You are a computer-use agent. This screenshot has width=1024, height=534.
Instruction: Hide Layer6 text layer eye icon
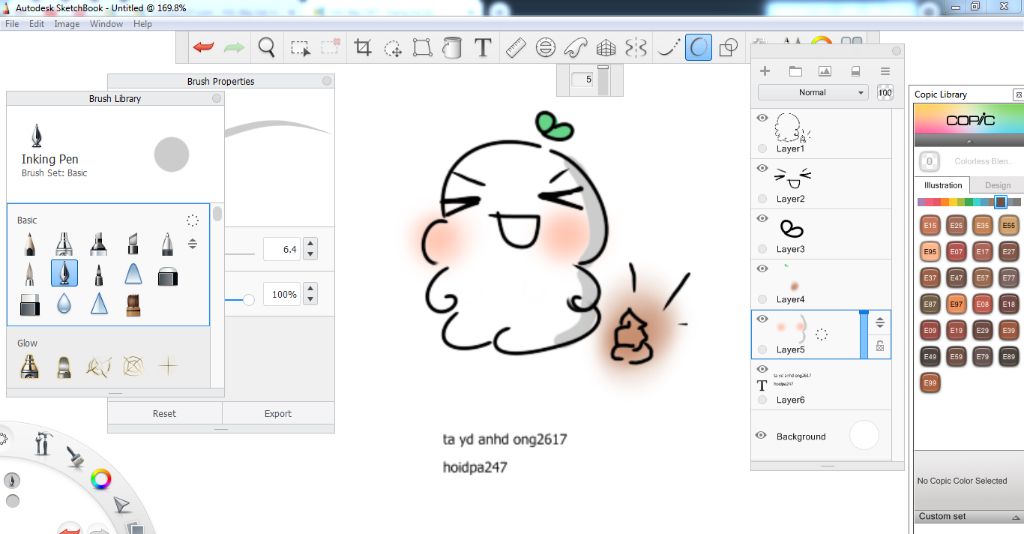(x=762, y=369)
